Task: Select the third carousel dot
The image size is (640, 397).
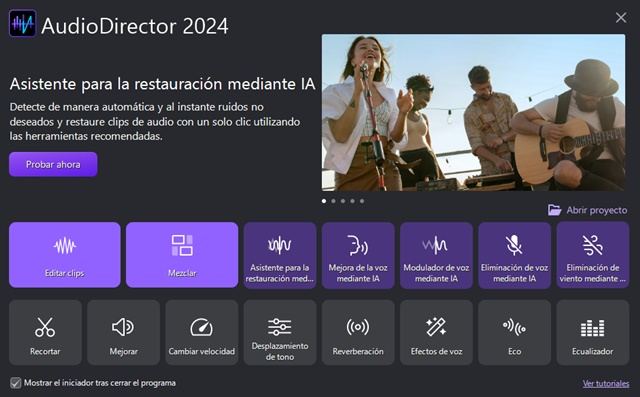Action: pos(343,201)
